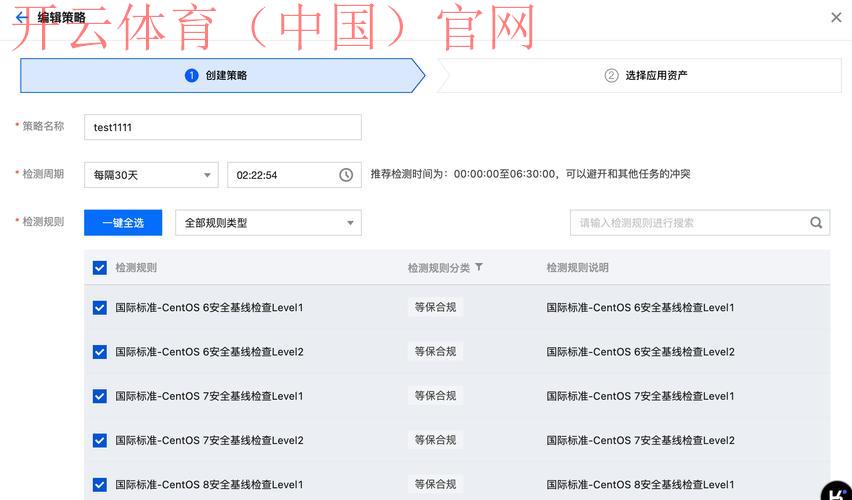Viewport: 852px width, 500px height.
Task: Click rule name 国际标准-CentOS 7安全基线检查Level1
Action: pos(209,396)
